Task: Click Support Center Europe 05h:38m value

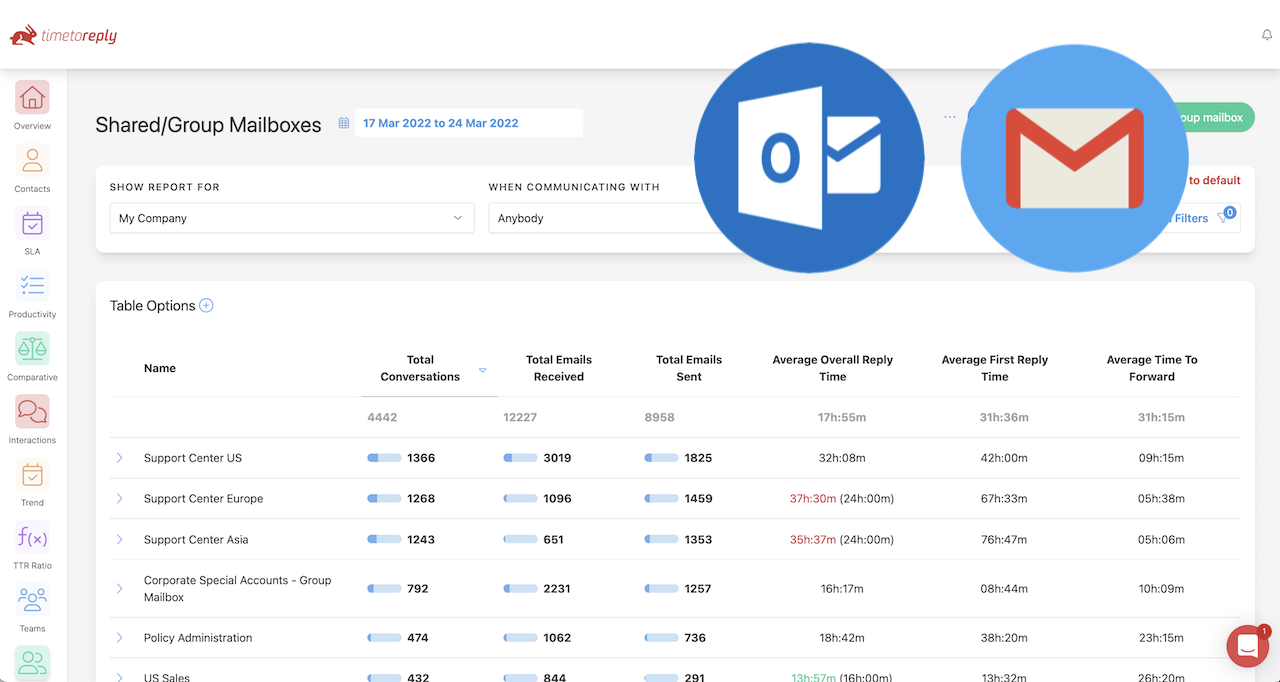Action: click(1161, 499)
